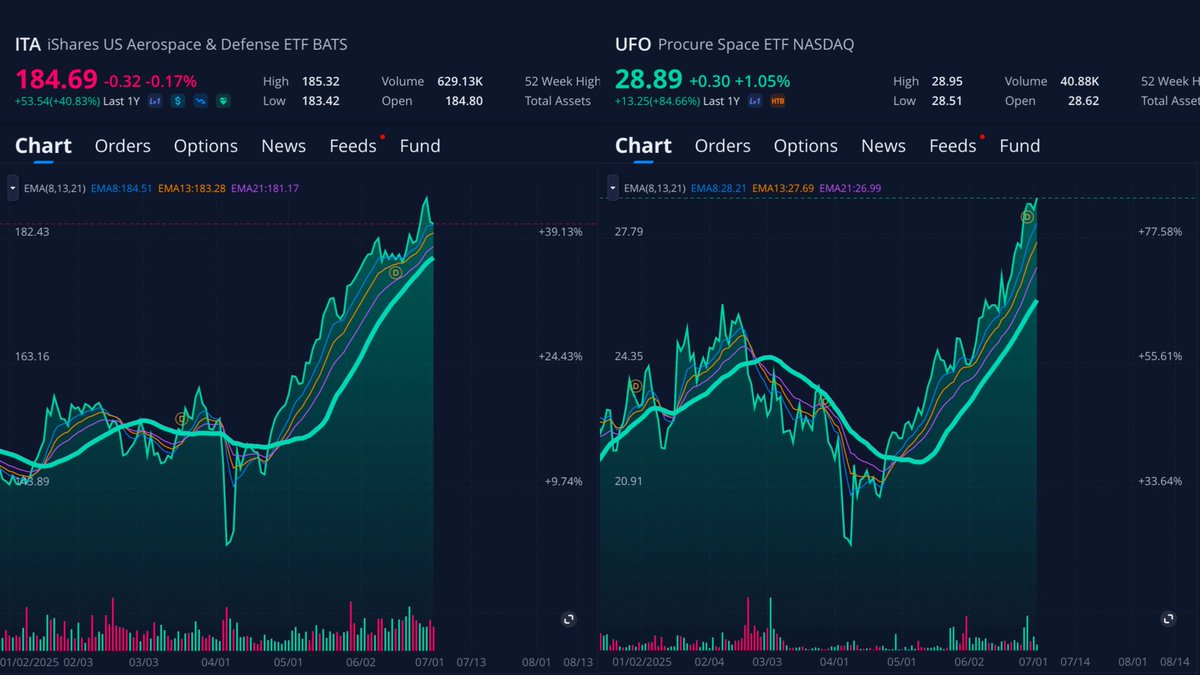Select the EMA8:28.21 legend value
Screen dimensions: 1200x675
pyautogui.click(x=719, y=188)
